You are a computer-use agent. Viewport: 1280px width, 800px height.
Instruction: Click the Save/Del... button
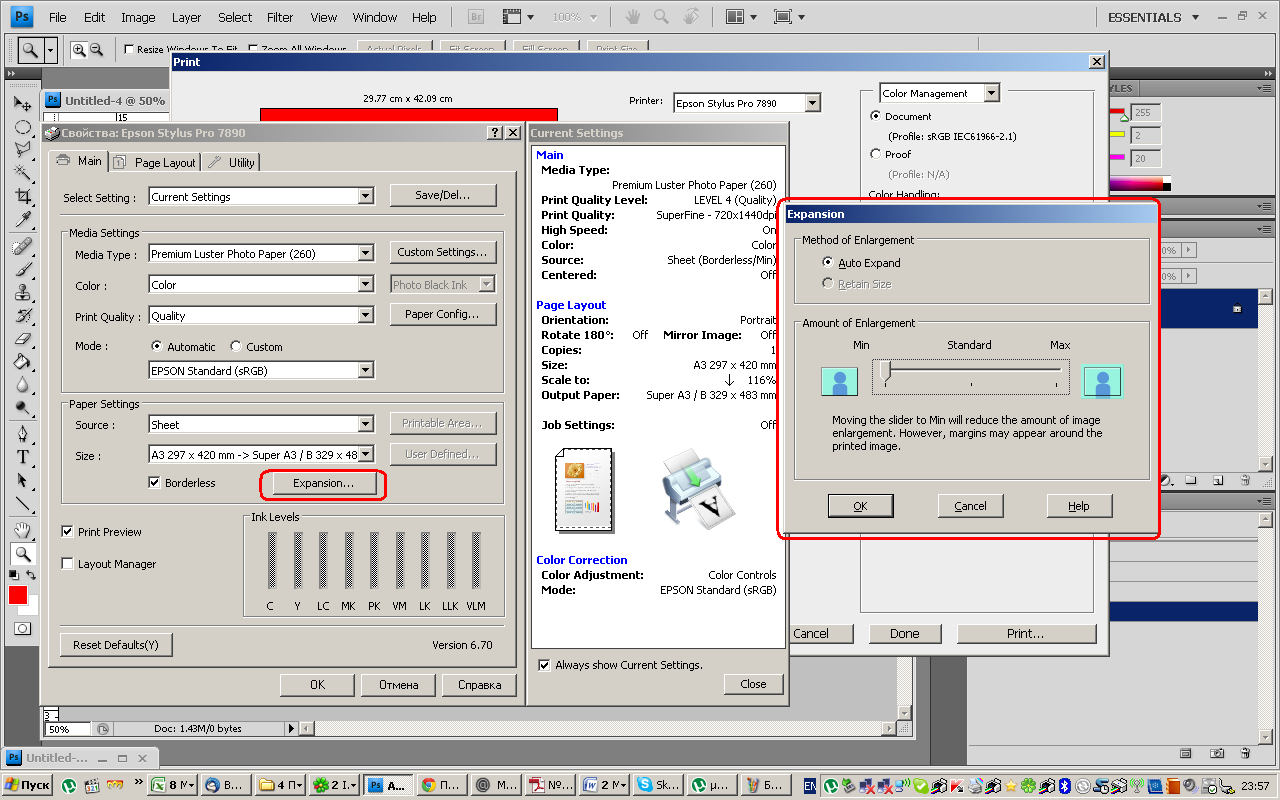click(443, 196)
